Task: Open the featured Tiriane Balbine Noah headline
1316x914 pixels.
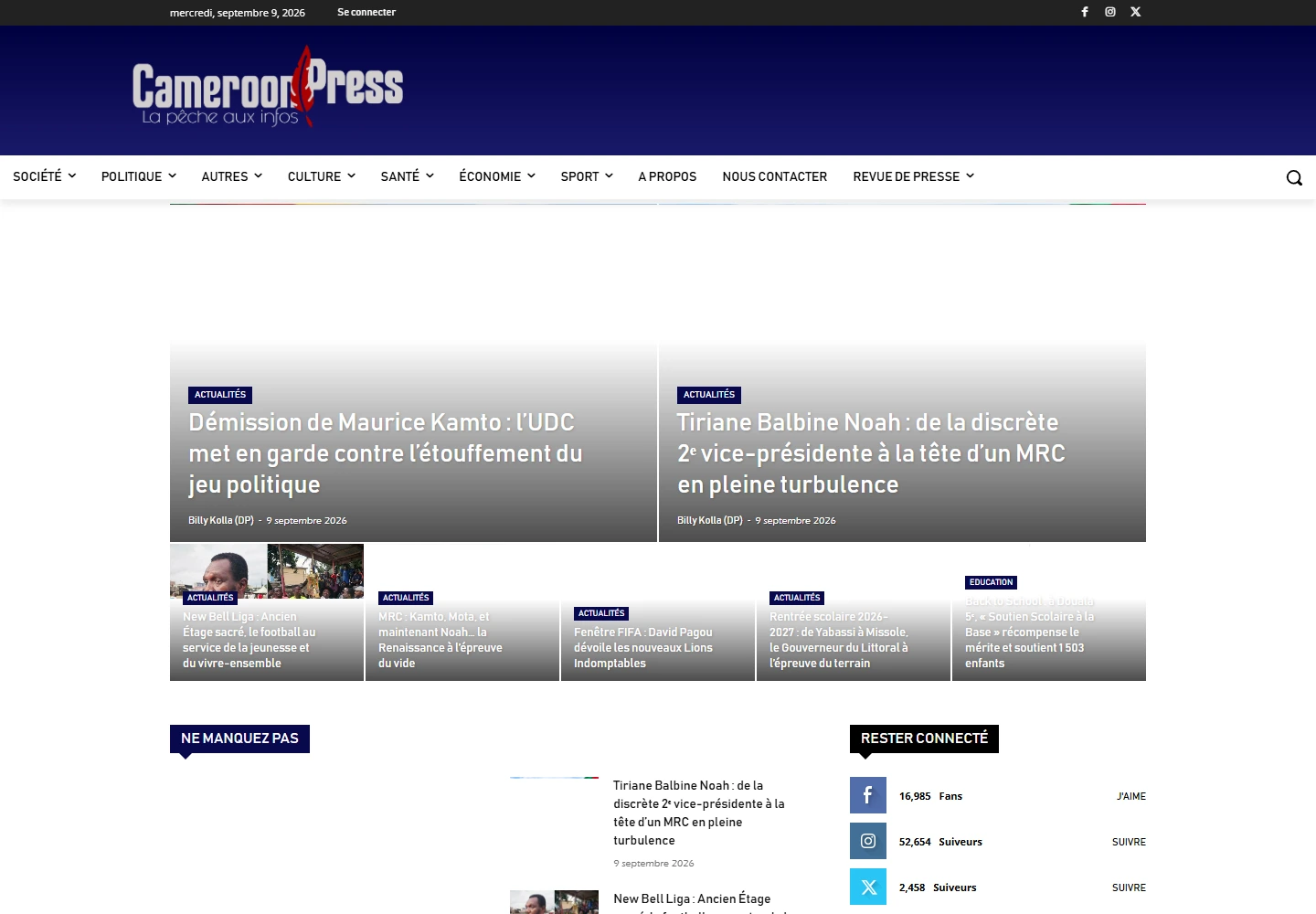Action: click(x=871, y=453)
